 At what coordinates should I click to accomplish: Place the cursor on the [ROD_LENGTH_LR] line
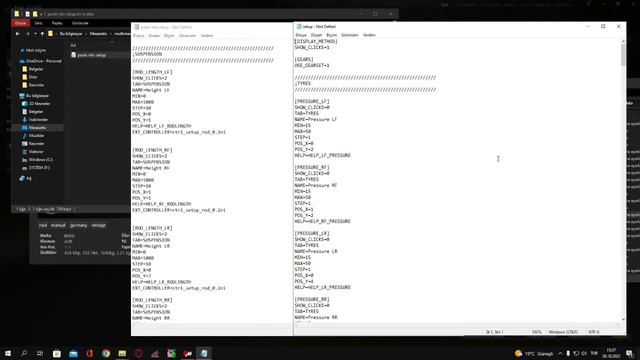152,228
